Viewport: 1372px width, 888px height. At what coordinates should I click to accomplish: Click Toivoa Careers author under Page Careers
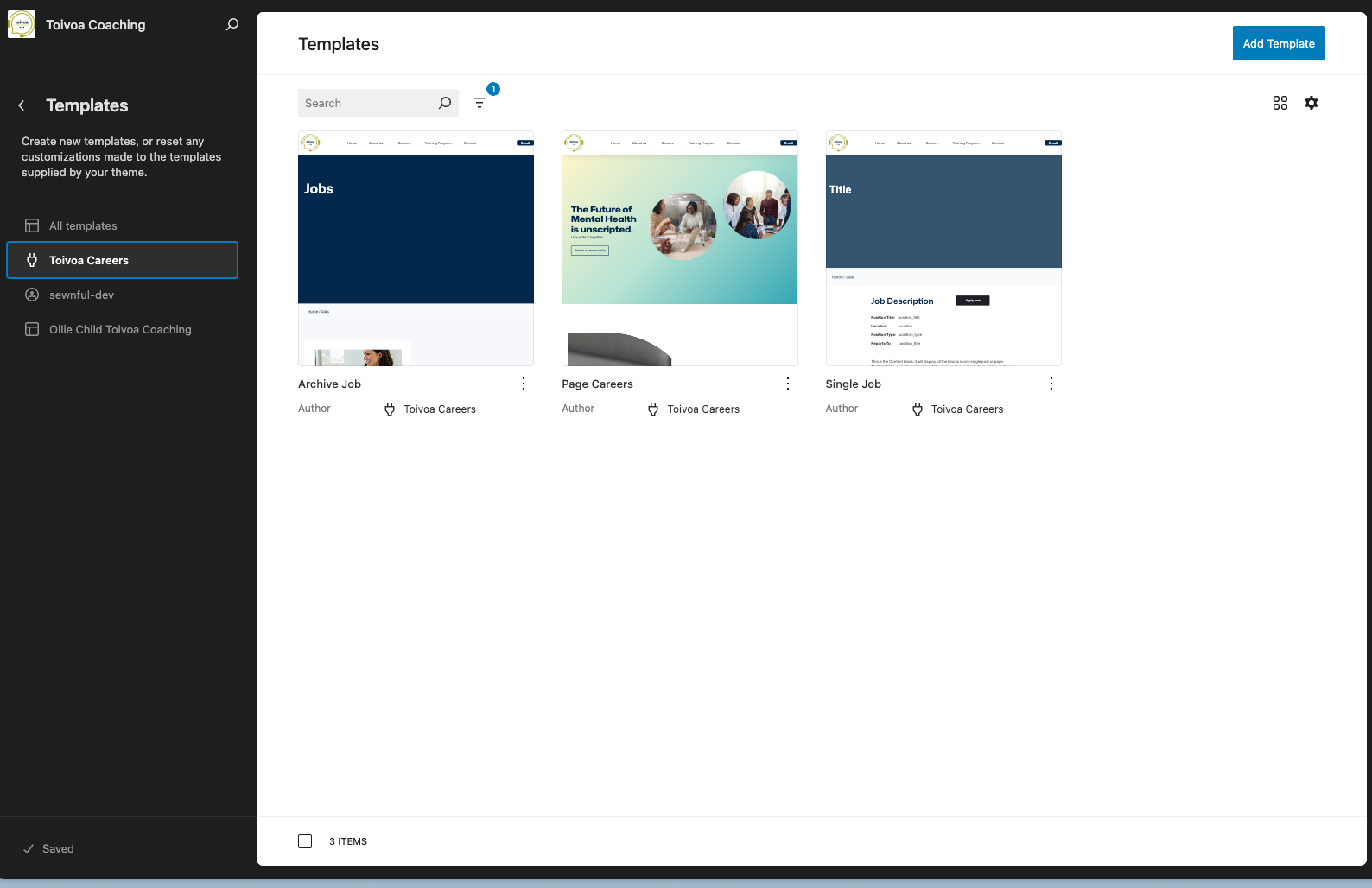coord(703,409)
